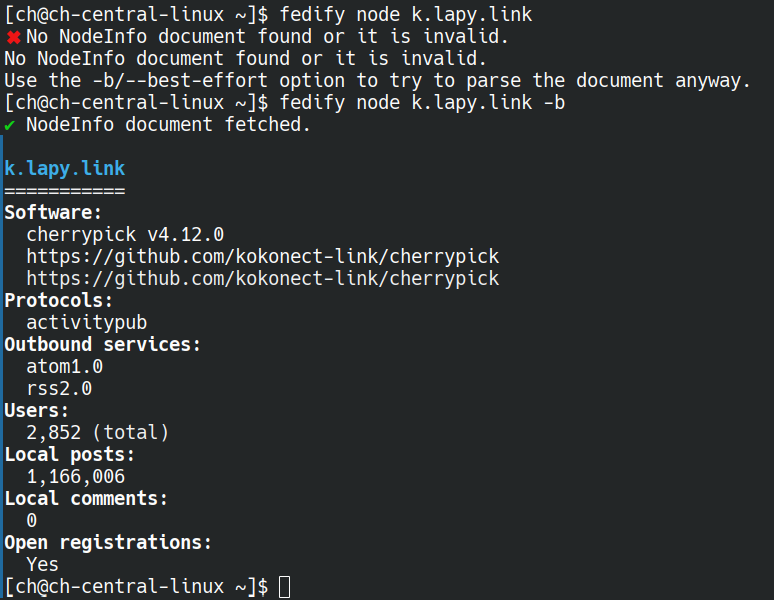This screenshot has height=600, width=774.
Task: Click the Open registrations: heading
Action: coord(108,543)
